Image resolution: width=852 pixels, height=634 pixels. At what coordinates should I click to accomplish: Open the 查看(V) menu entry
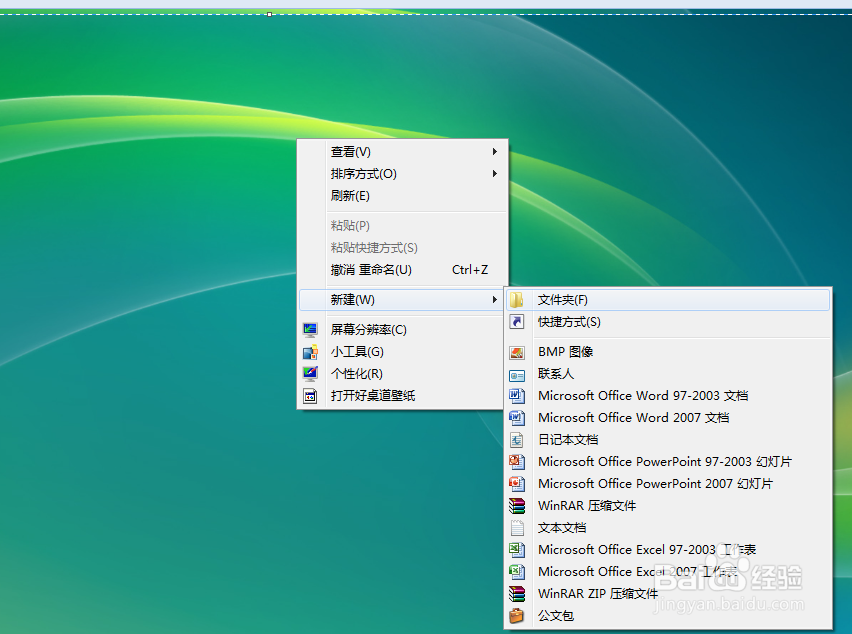[x=402, y=152]
